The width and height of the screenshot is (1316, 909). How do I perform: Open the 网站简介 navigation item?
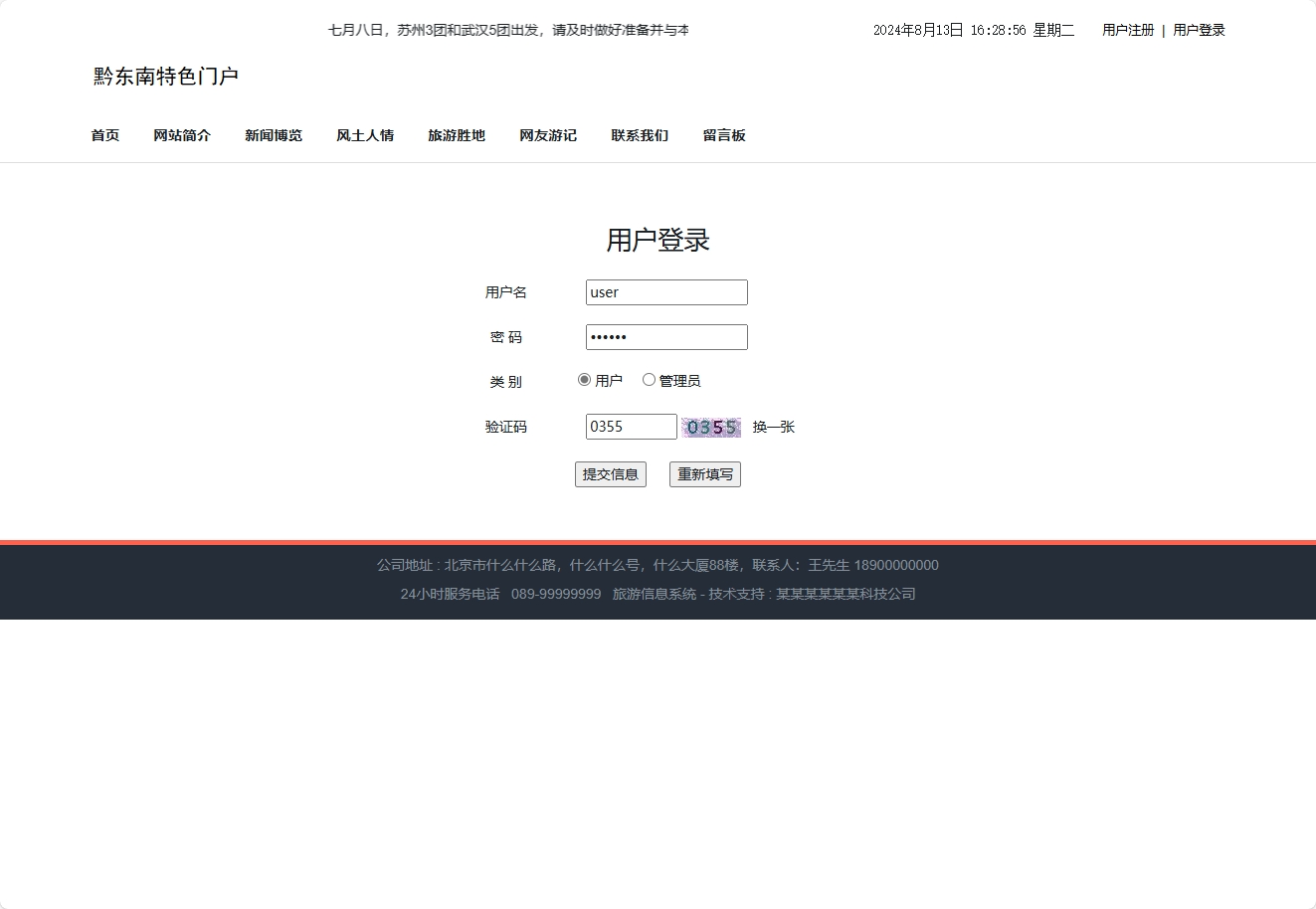(182, 135)
